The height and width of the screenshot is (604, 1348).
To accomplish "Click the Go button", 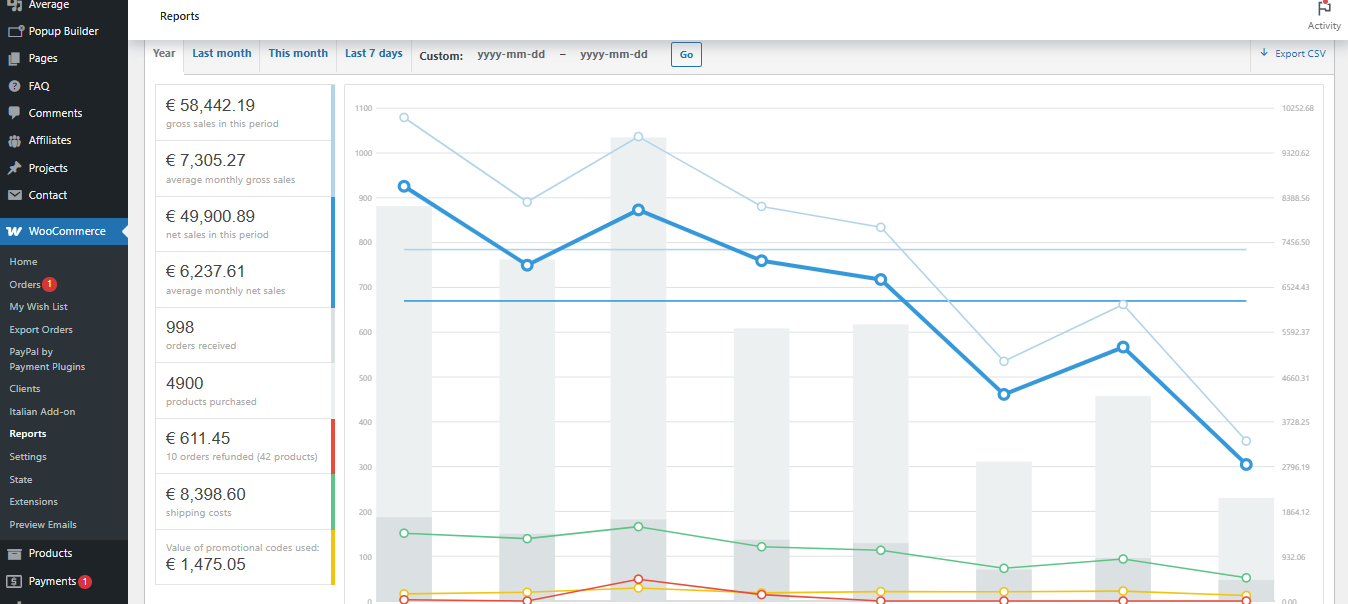I will pos(686,55).
